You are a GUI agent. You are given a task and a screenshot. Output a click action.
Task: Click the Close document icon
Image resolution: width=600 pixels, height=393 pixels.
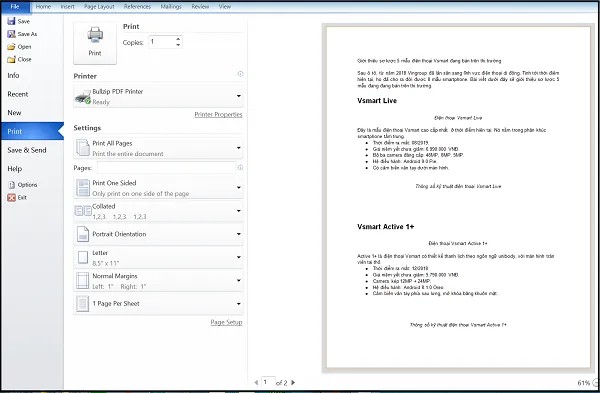(x=11, y=59)
